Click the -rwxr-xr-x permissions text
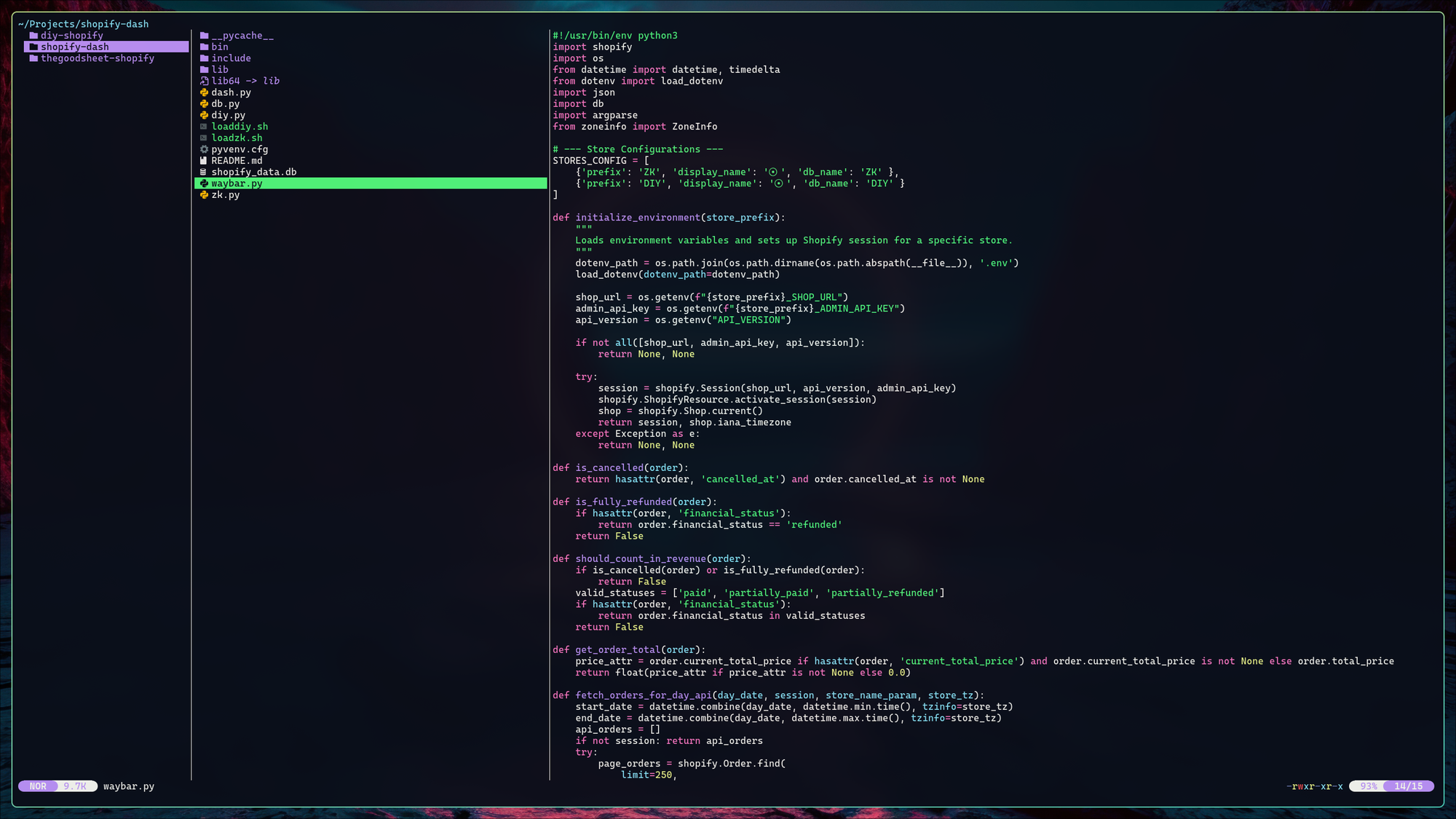The width and height of the screenshot is (1456, 819). pyautogui.click(x=1314, y=786)
